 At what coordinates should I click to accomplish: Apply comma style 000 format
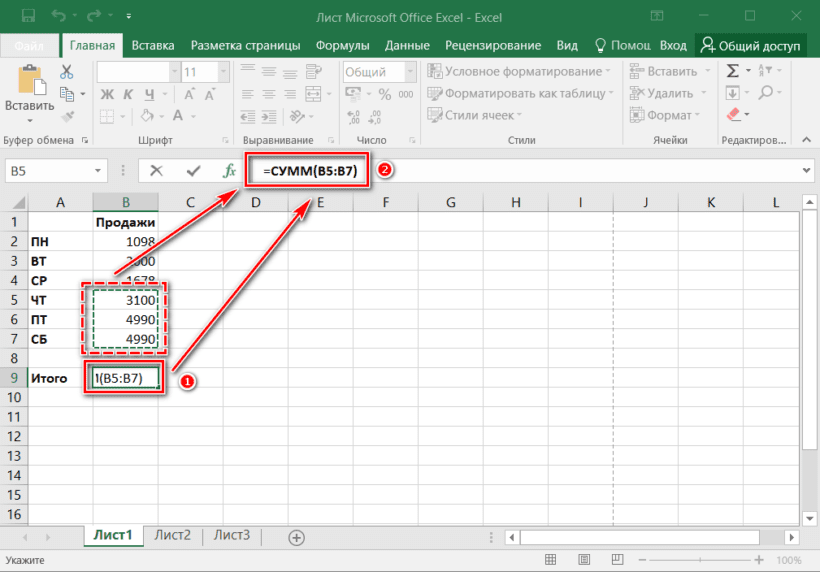(x=406, y=95)
